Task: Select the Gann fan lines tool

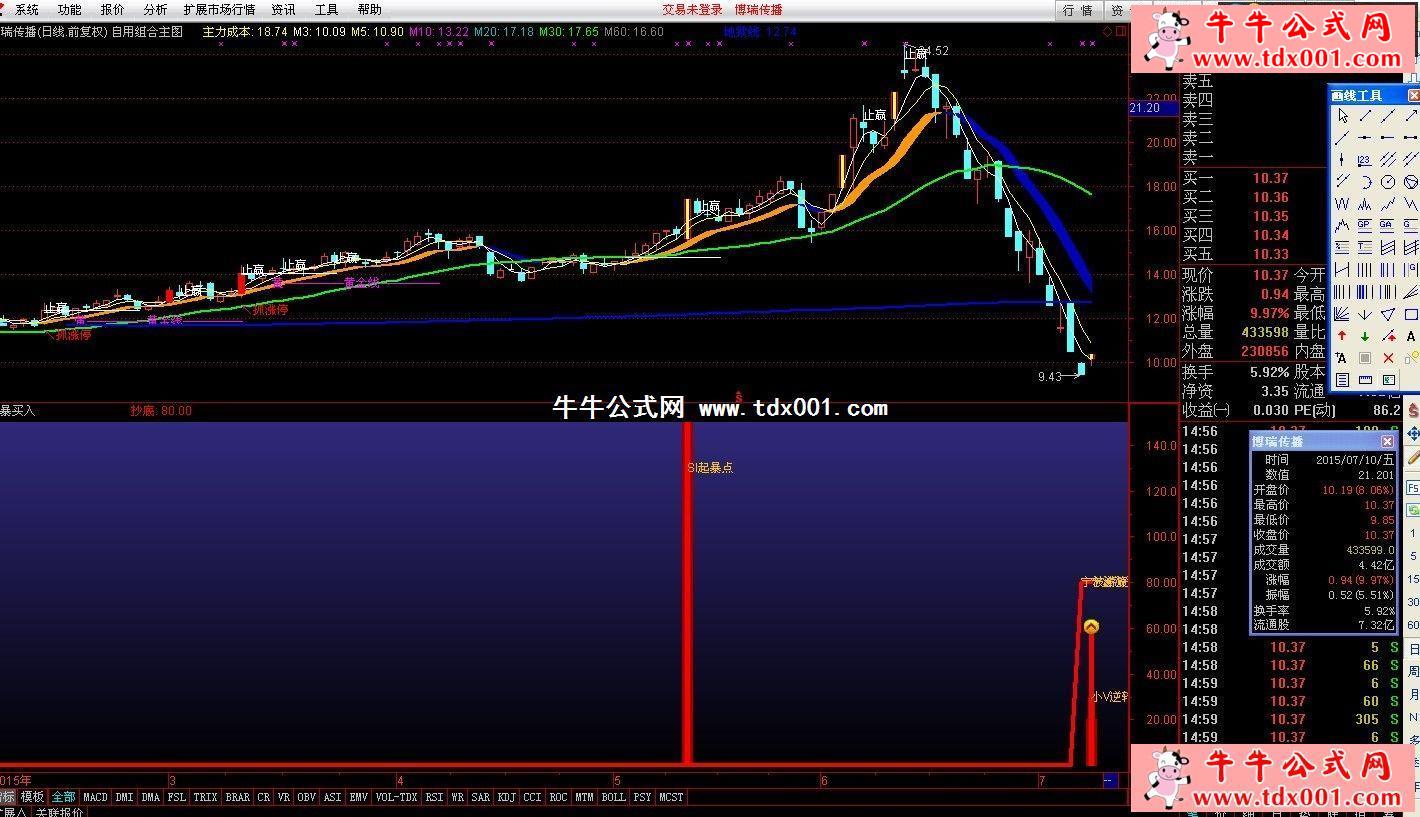Action: tap(1343, 315)
